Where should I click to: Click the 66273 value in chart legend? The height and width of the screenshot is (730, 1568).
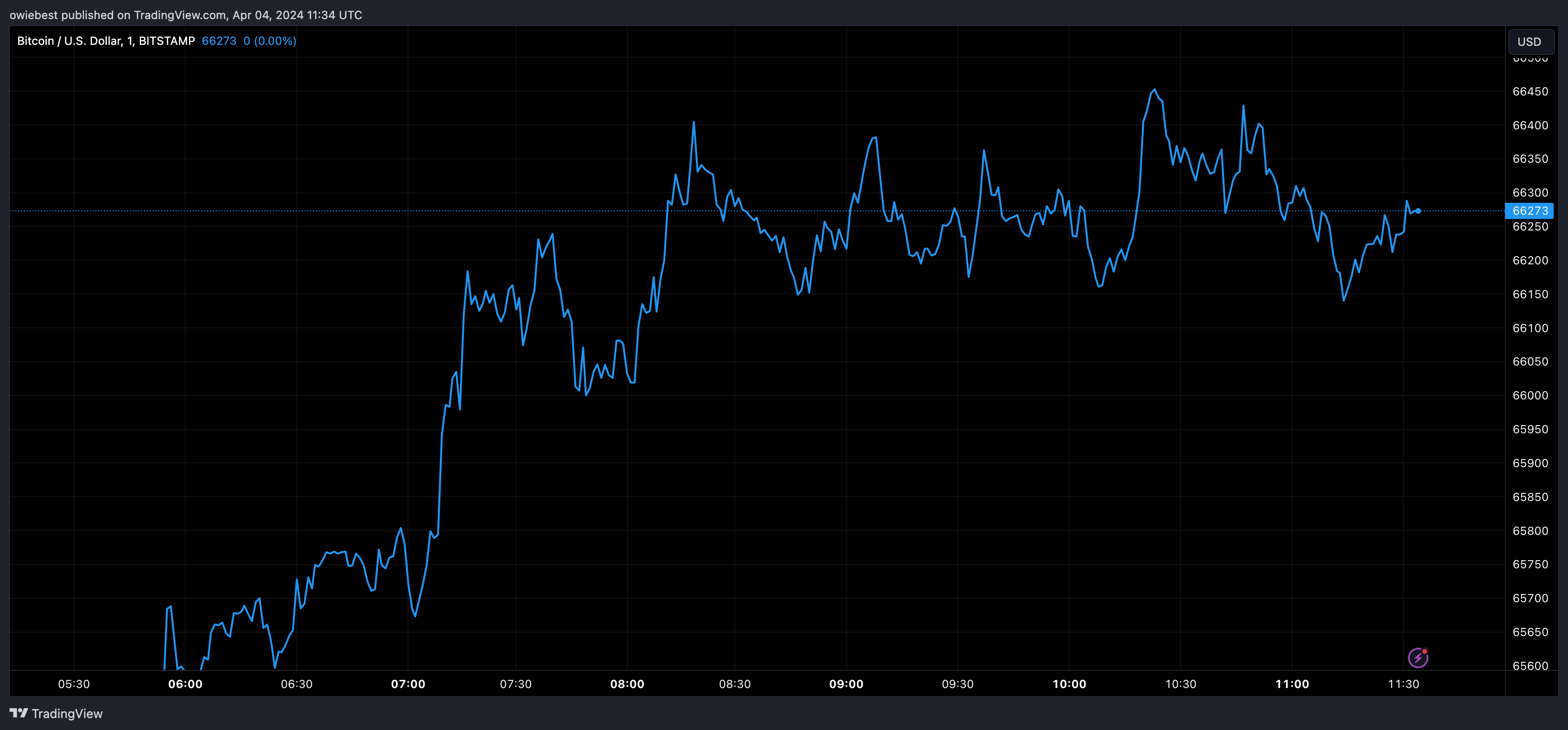click(219, 41)
